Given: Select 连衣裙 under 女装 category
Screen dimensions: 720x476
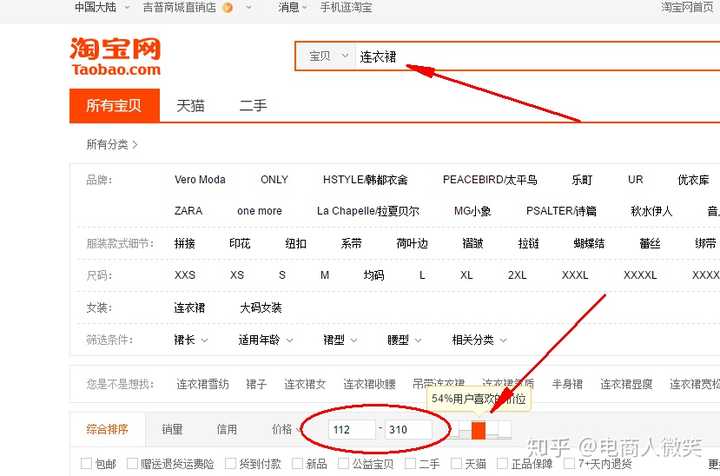Looking at the screenshot, I should 189,308.
